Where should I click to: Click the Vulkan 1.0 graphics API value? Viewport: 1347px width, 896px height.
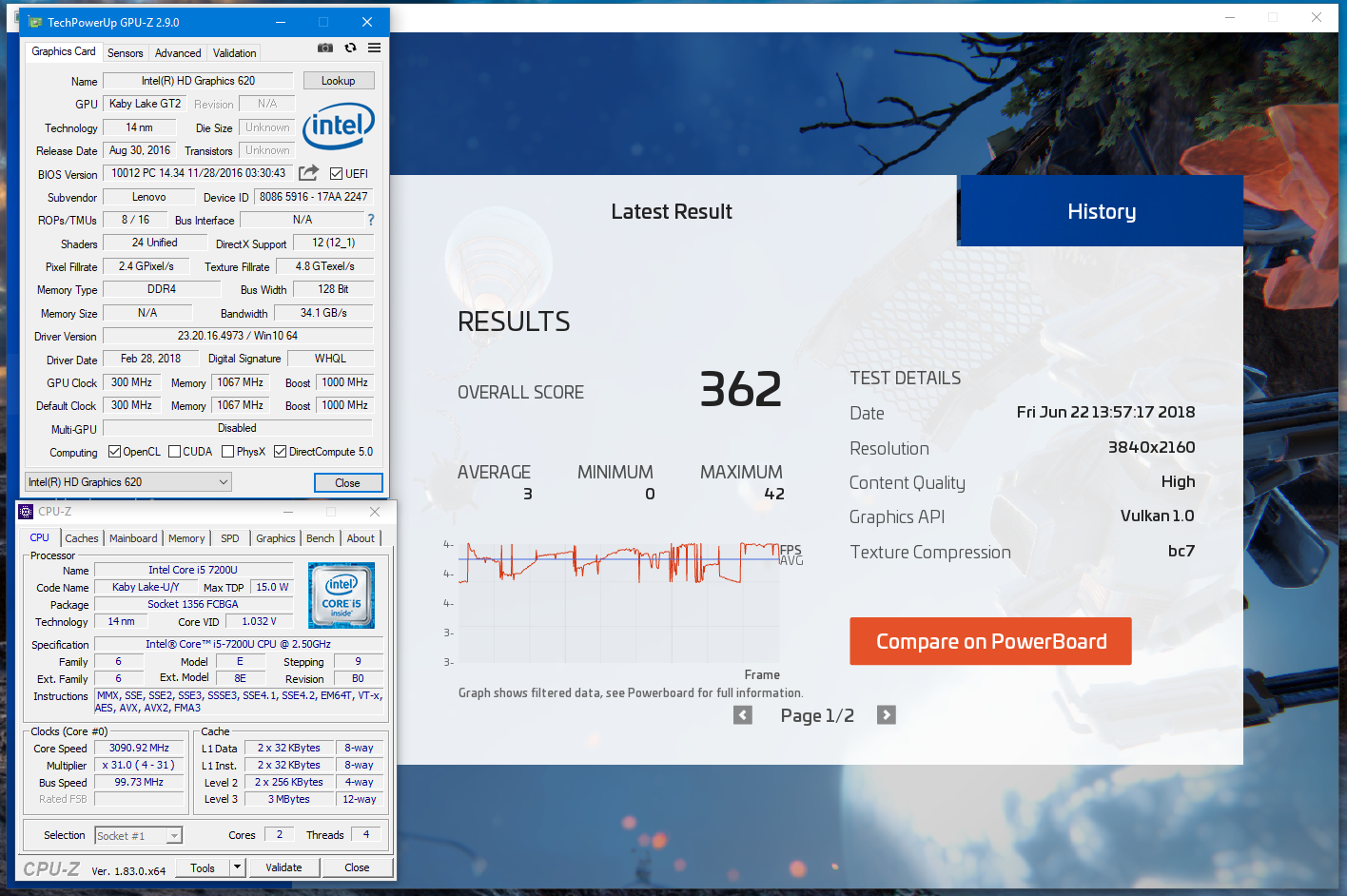(1157, 516)
